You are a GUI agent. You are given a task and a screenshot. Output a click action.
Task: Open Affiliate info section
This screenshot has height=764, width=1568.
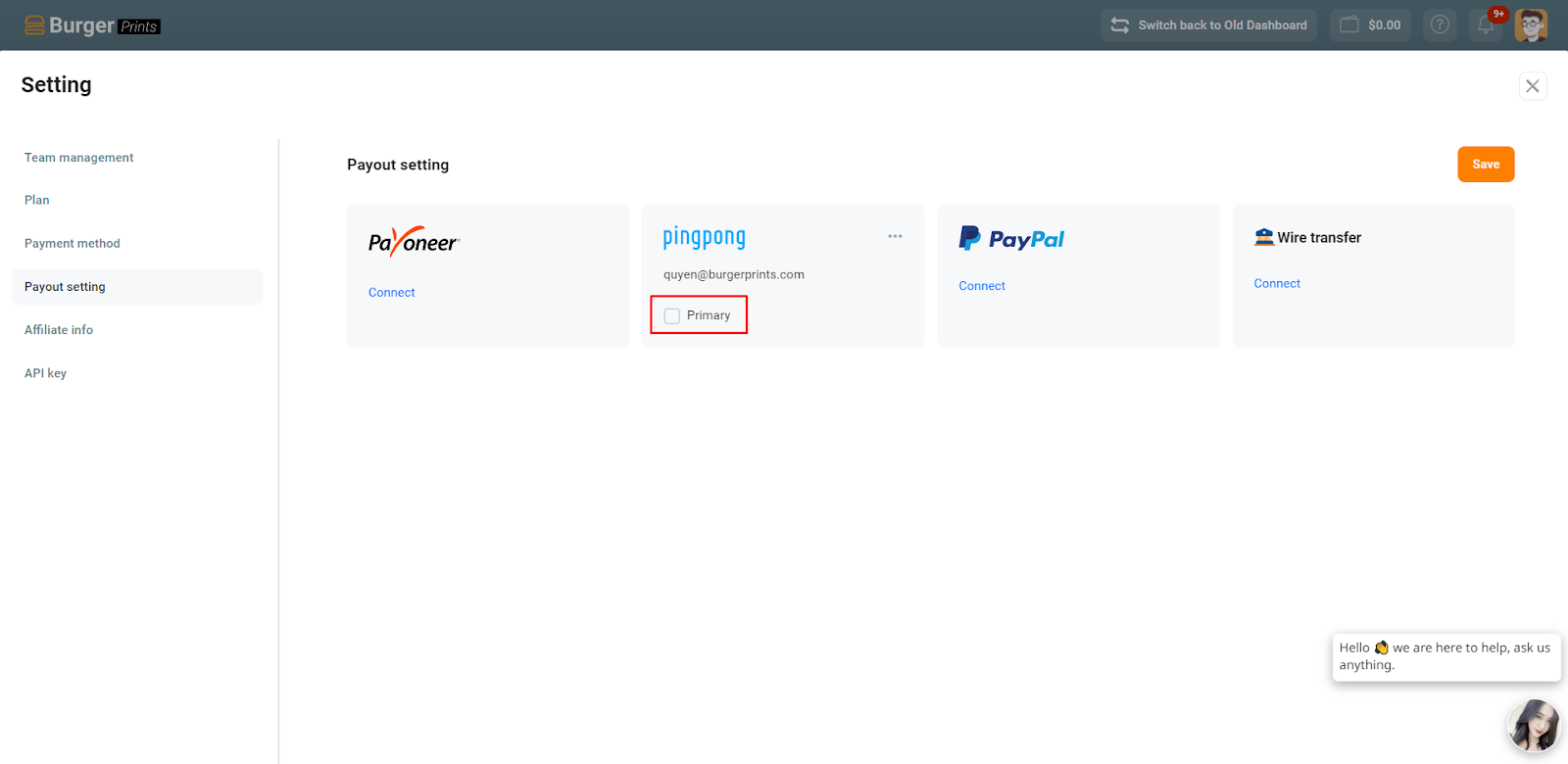click(59, 330)
